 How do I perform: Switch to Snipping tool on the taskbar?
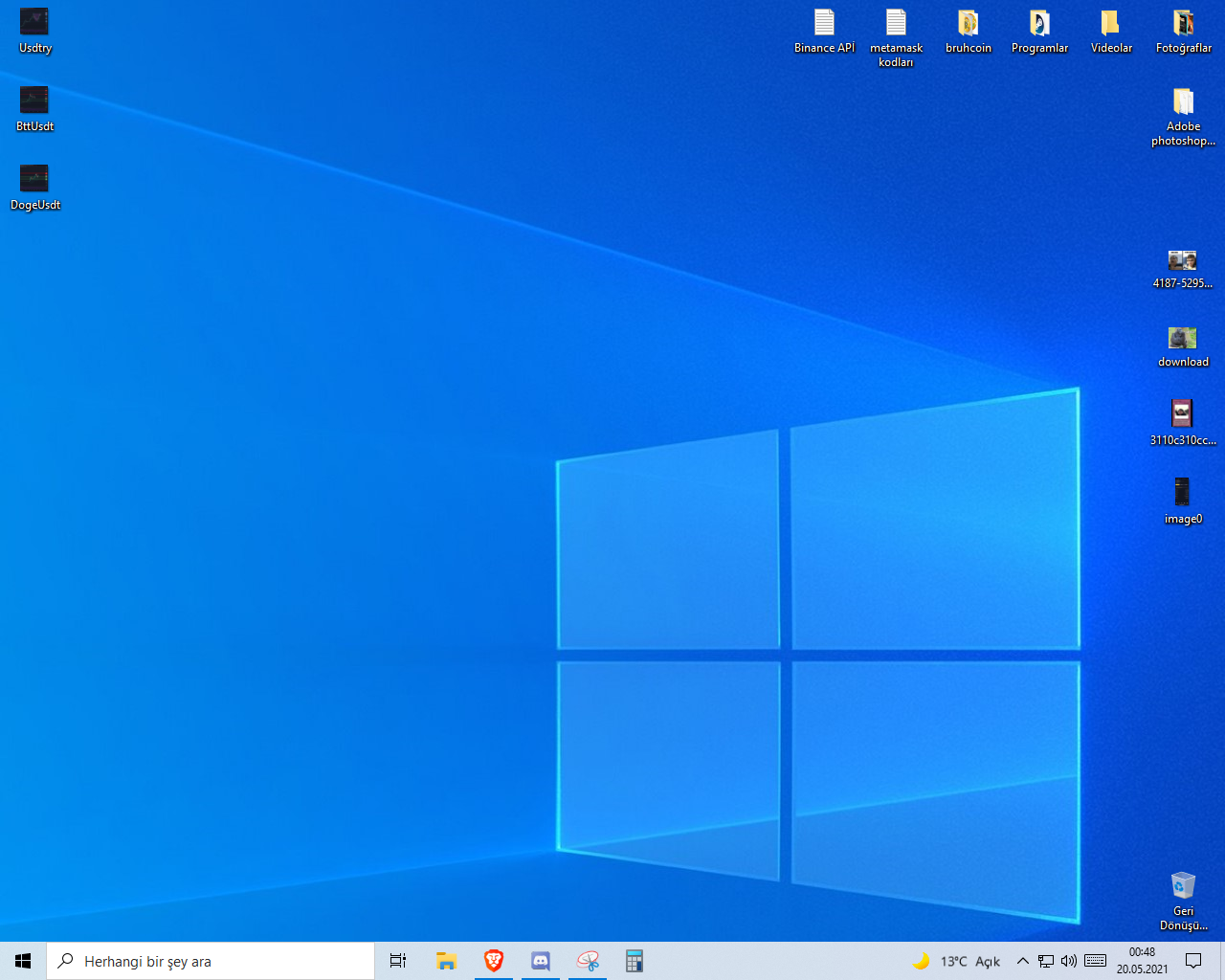tap(588, 961)
